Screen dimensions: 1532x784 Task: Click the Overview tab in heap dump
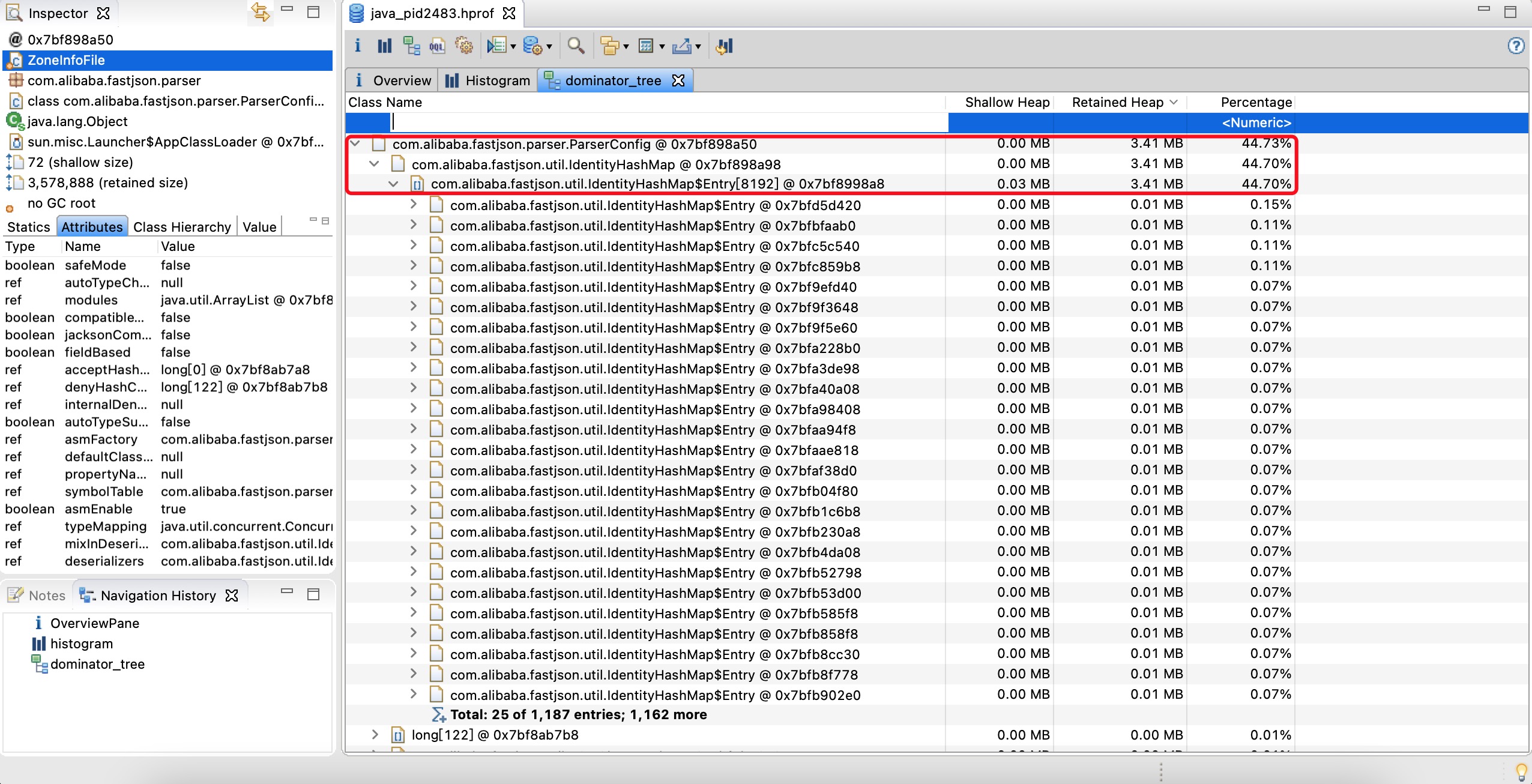click(x=394, y=80)
